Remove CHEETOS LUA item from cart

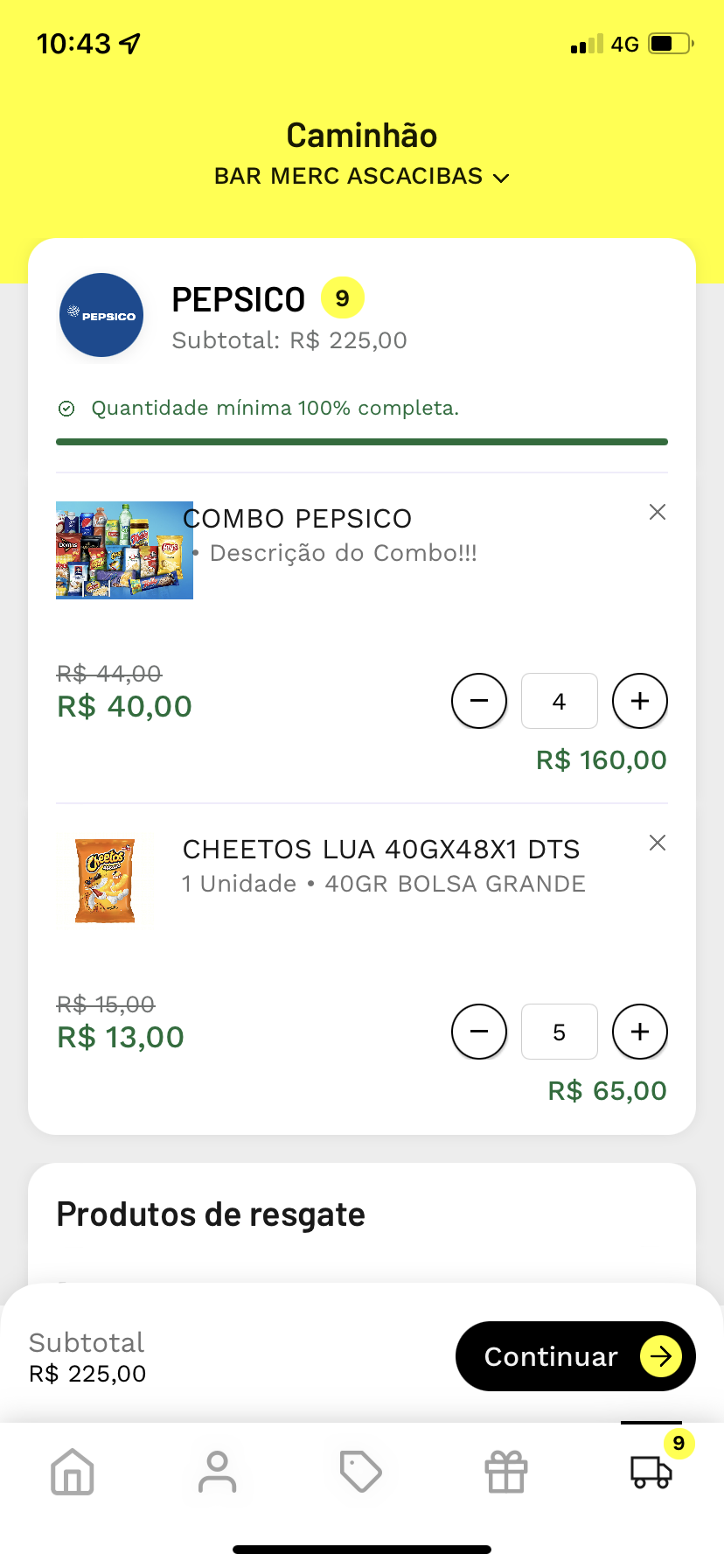658,843
